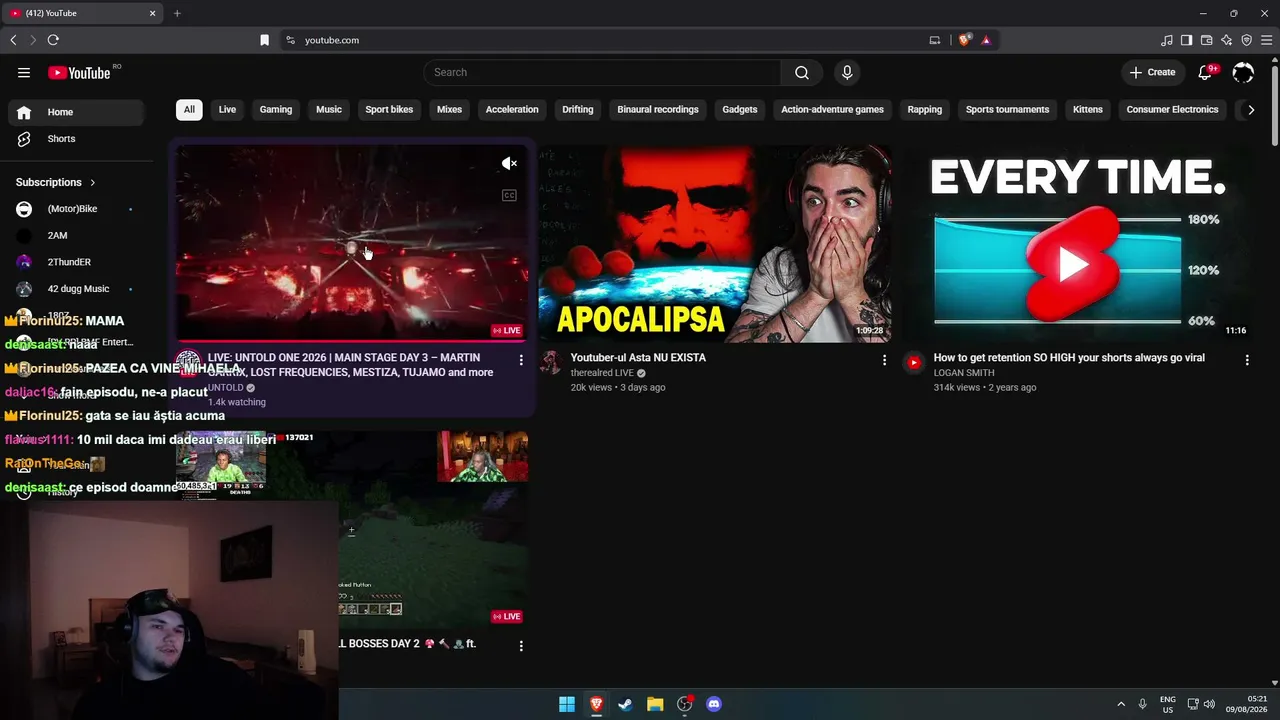Open Discord from the taskbar
1280x720 pixels.
tap(714, 704)
